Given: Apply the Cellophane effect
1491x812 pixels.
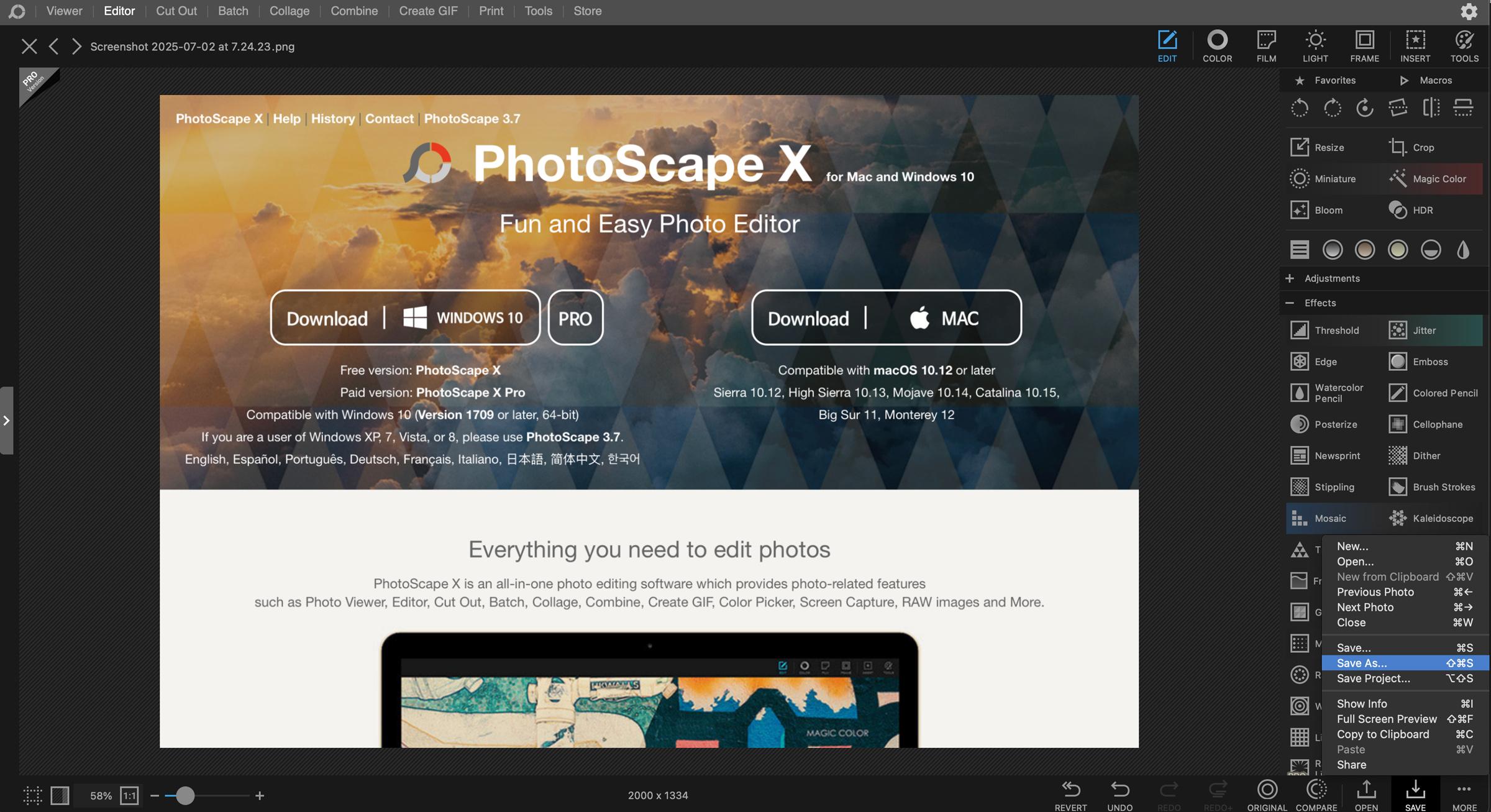Looking at the screenshot, I should pos(1426,424).
